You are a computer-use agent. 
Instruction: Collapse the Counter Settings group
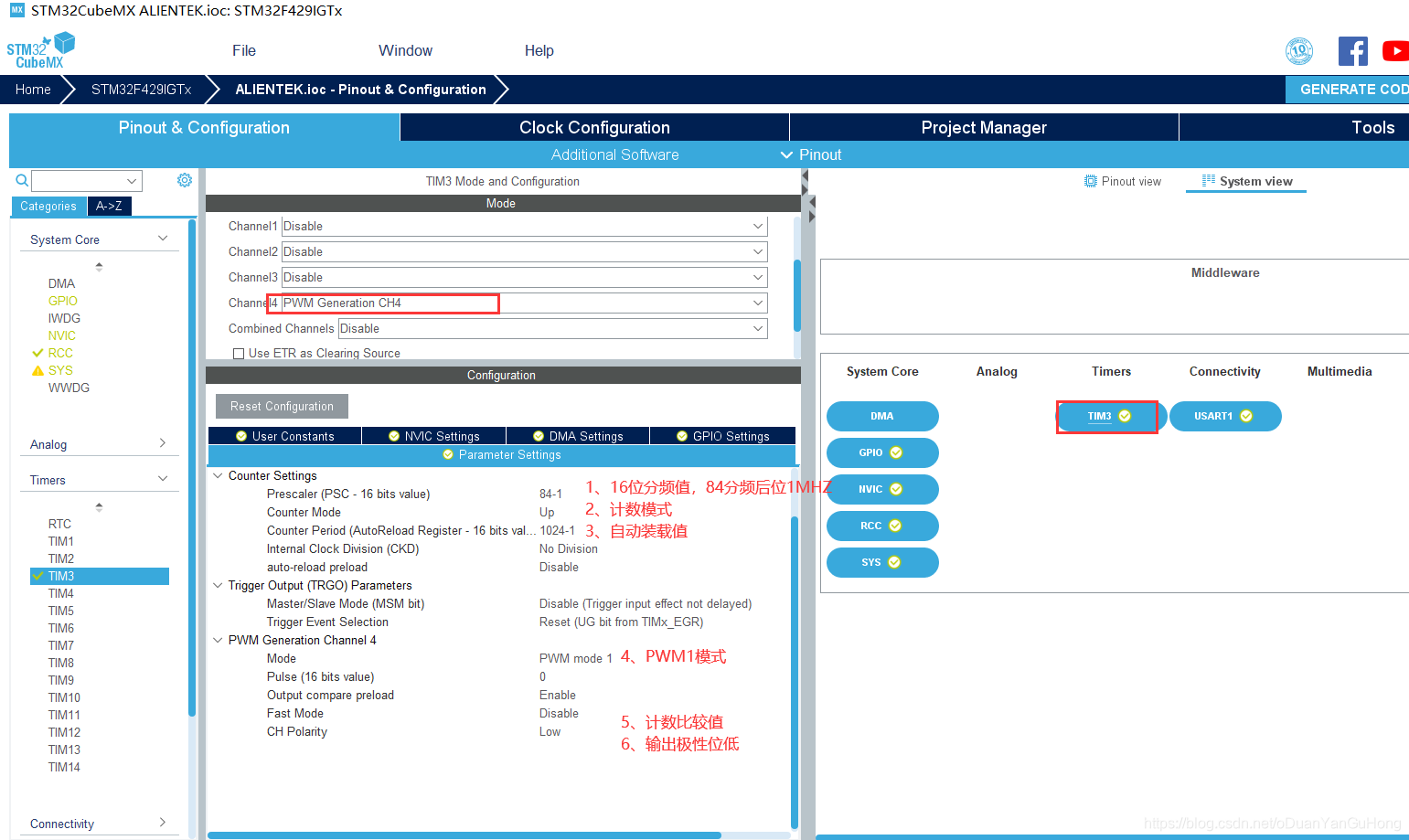click(x=218, y=475)
